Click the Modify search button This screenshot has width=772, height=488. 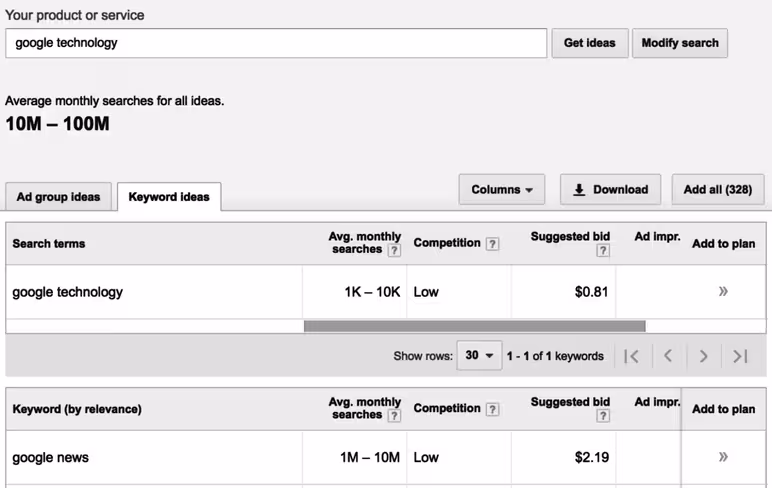[680, 43]
